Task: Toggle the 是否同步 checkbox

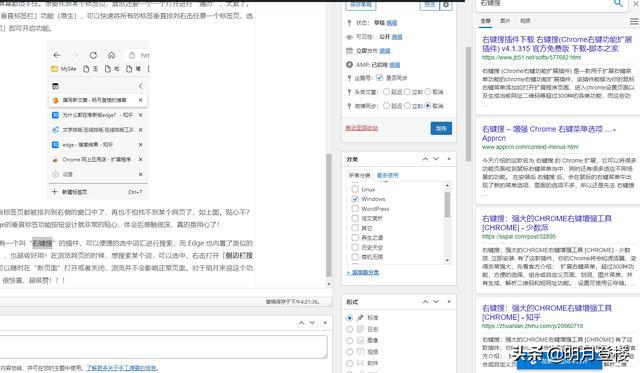Action: point(380,78)
